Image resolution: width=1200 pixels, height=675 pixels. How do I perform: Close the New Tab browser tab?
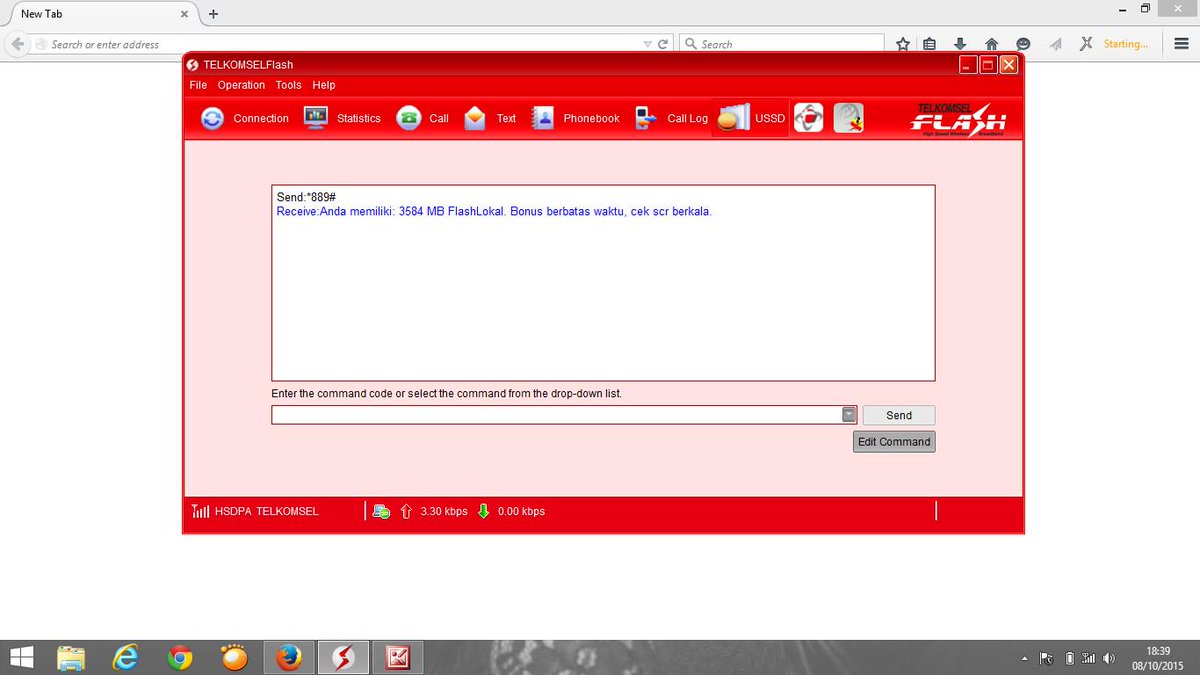click(x=185, y=14)
